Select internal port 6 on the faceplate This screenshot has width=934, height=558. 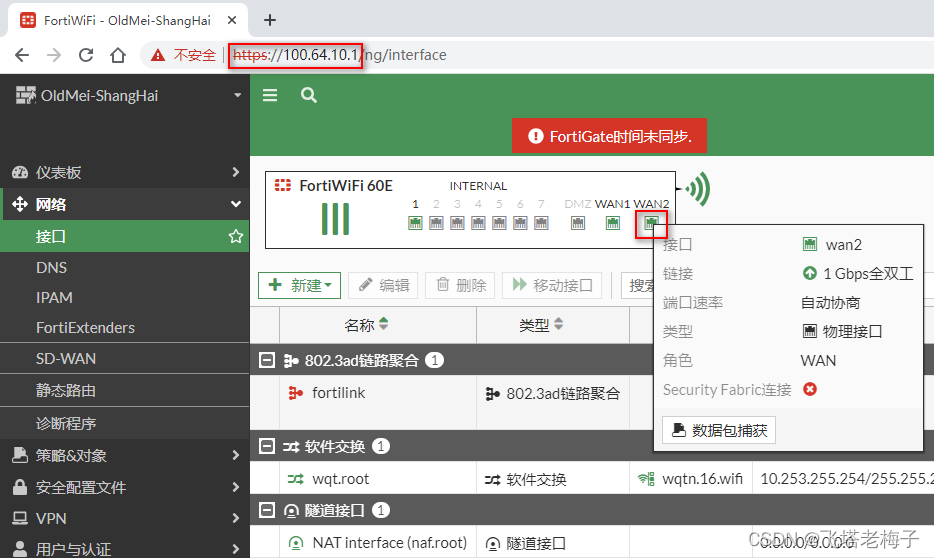(520, 223)
